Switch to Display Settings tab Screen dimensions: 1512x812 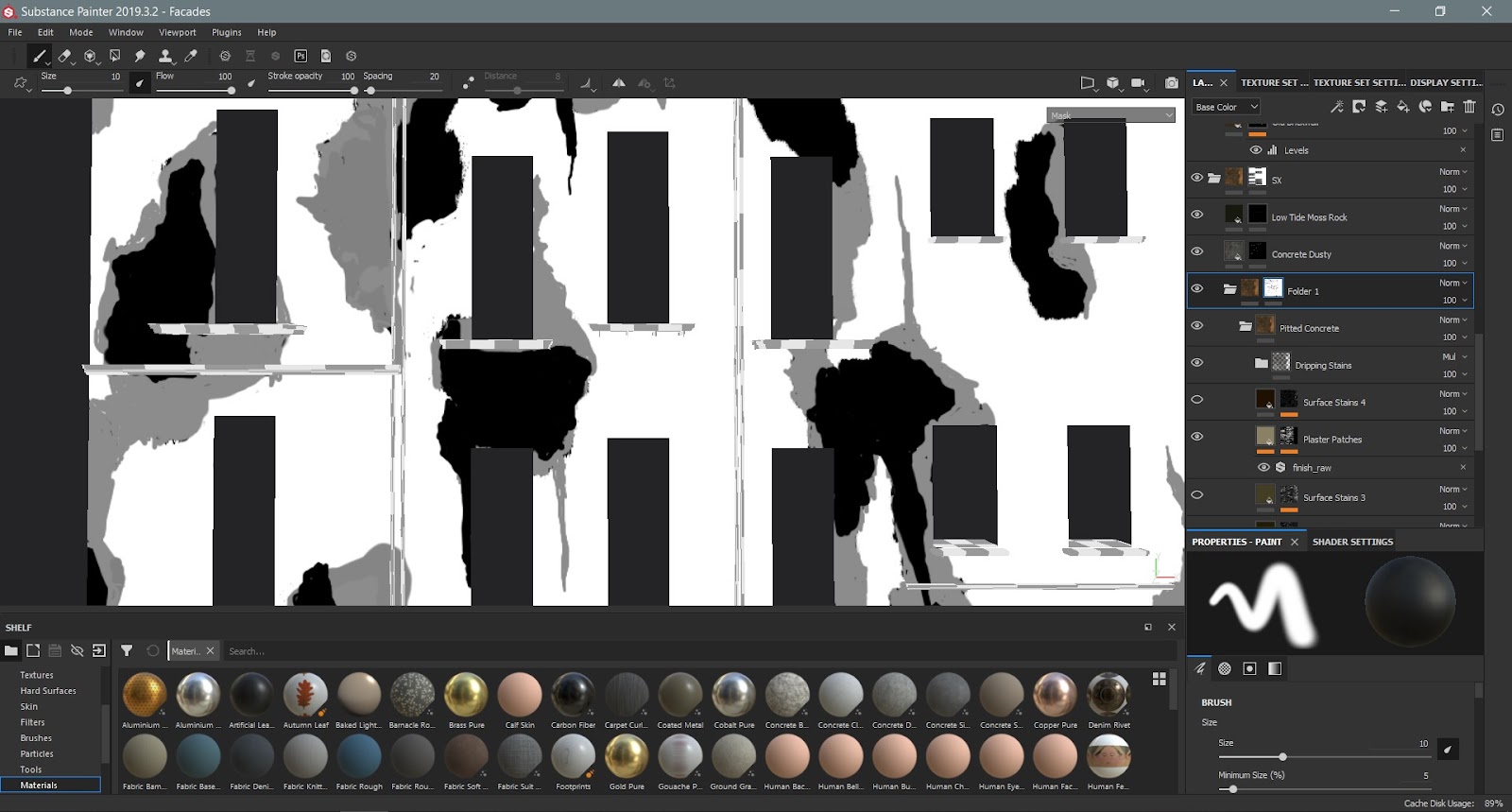pos(1446,82)
